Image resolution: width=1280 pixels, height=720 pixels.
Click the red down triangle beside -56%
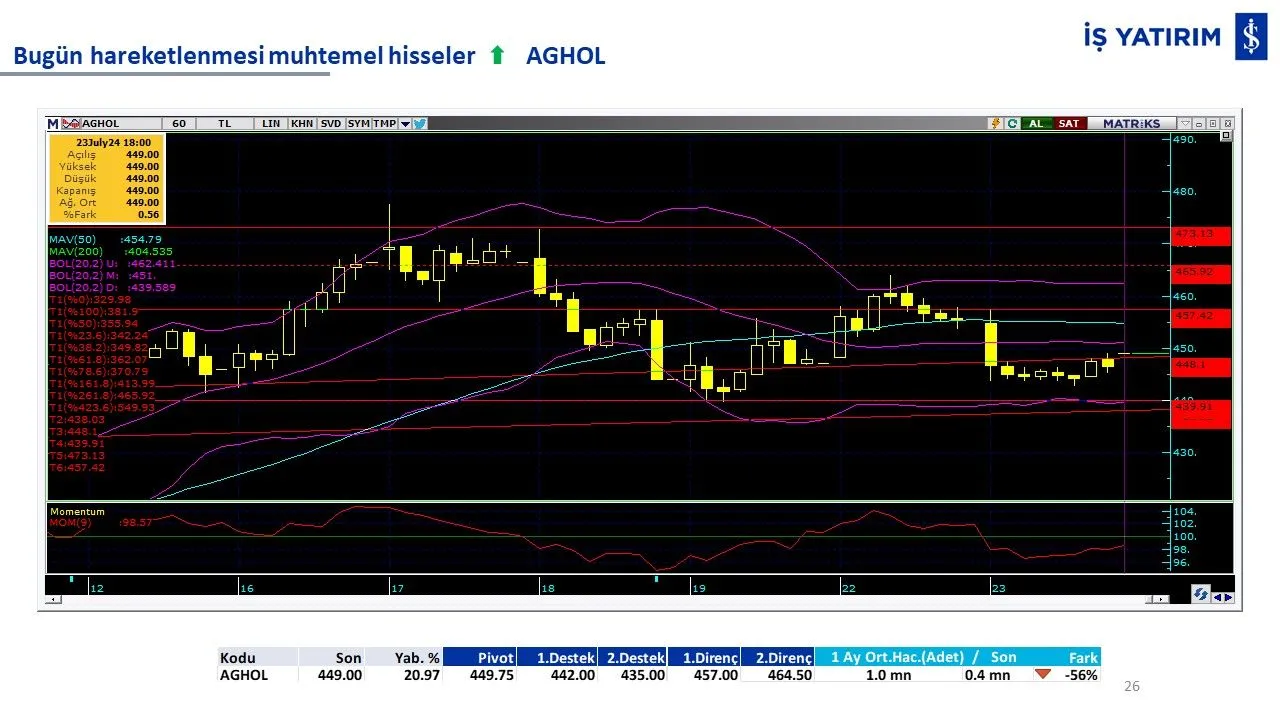(x=1042, y=674)
